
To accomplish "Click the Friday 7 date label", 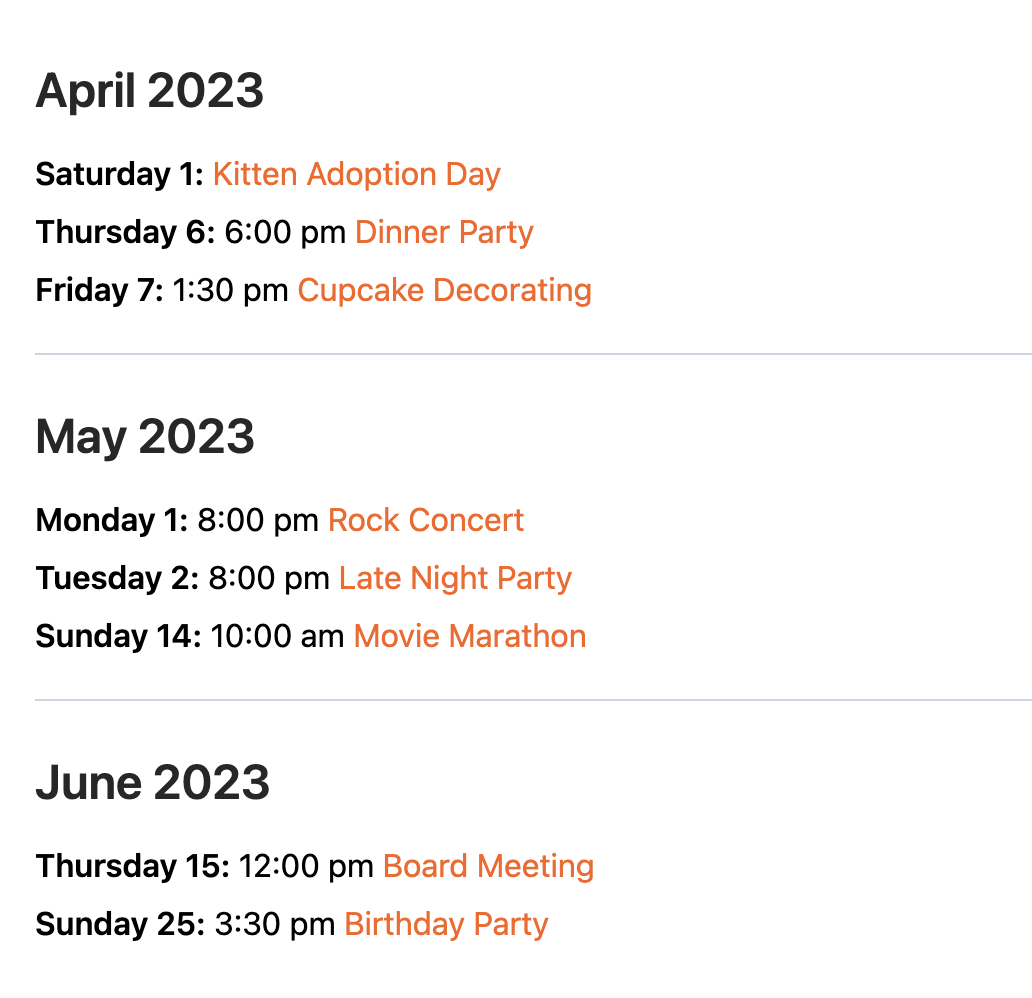I will point(99,291).
